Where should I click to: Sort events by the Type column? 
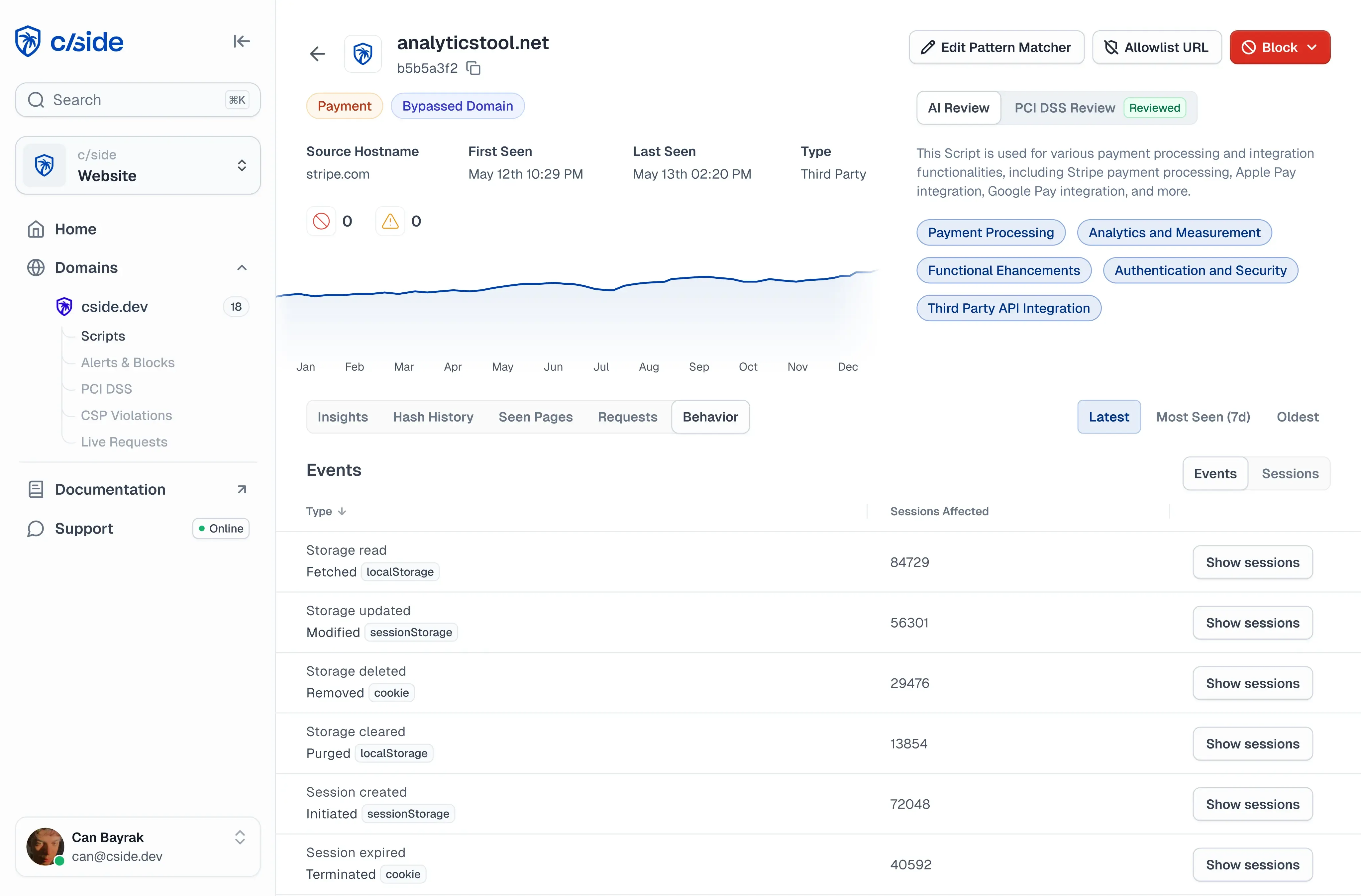point(326,511)
